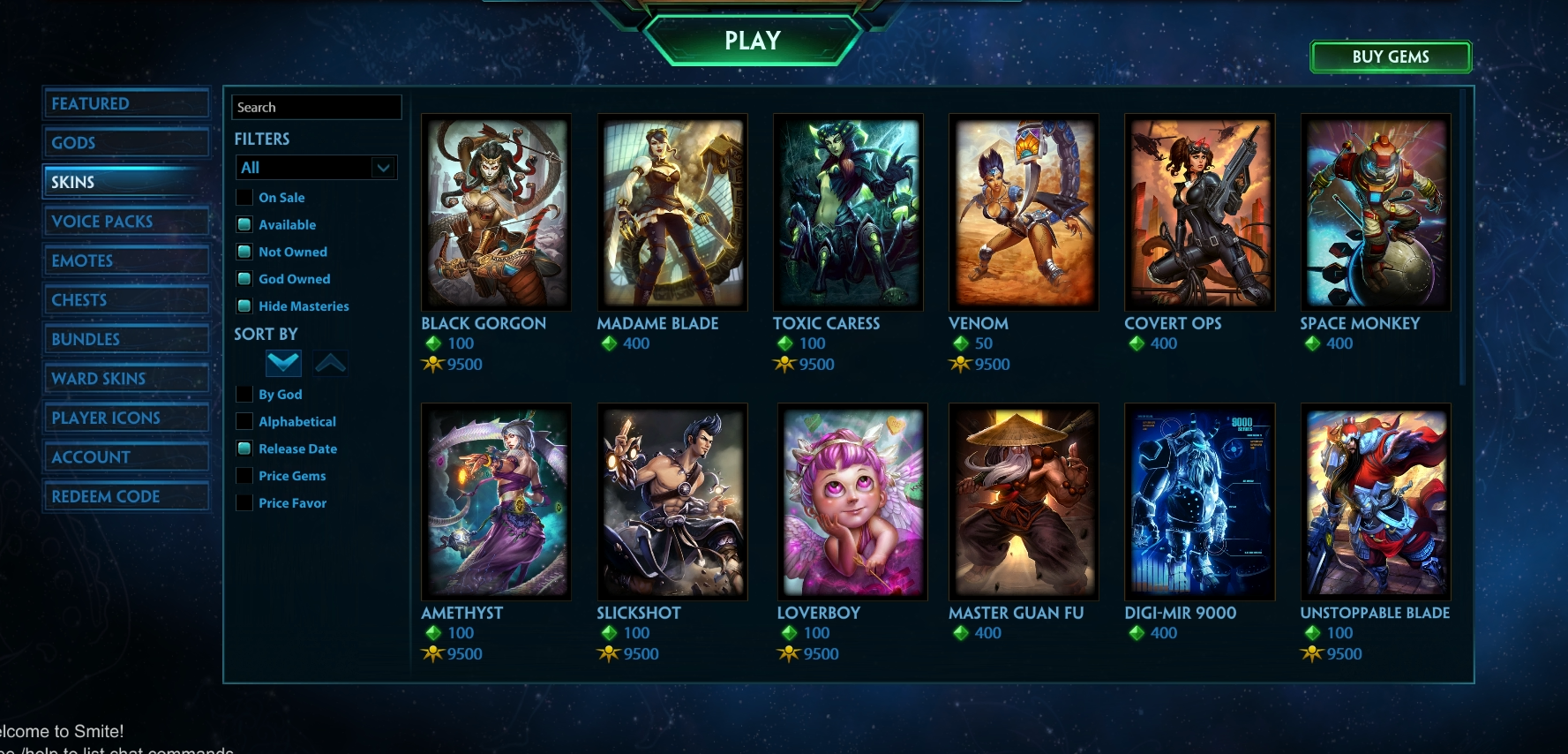
Task: Click the favor star icon under Loverboy
Action: coord(788,654)
